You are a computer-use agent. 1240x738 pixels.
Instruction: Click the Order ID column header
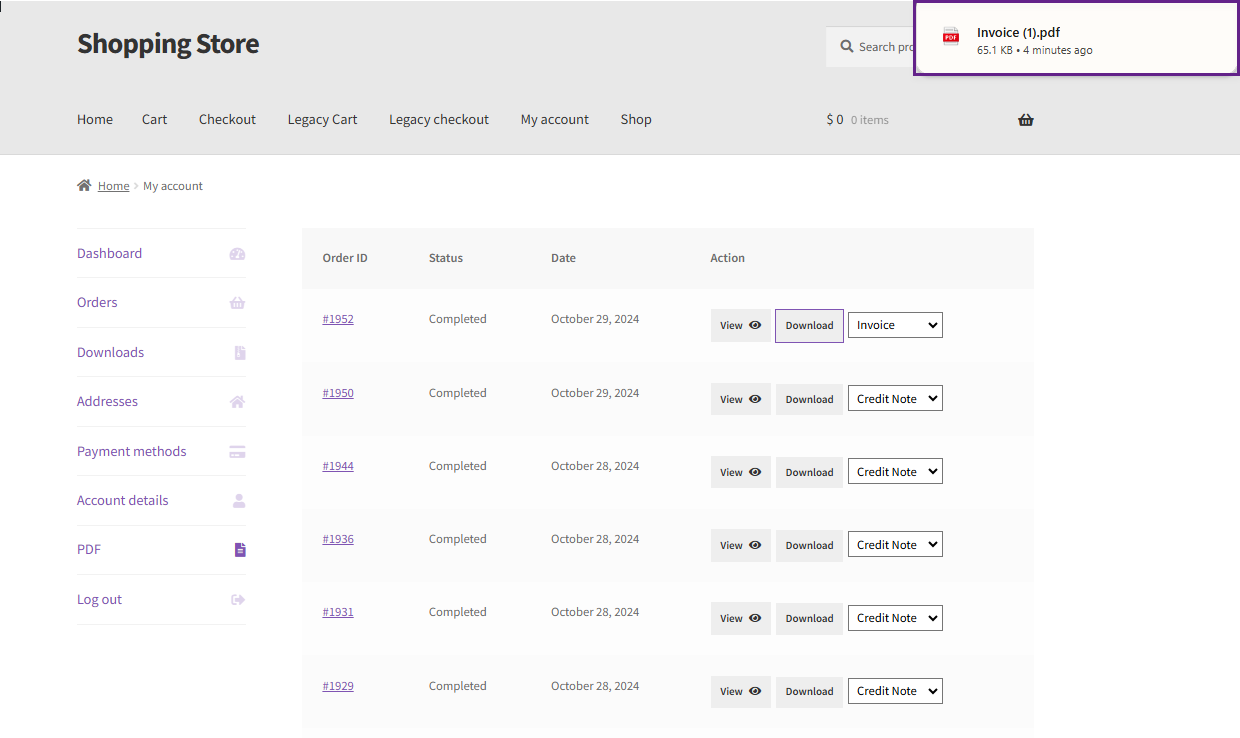345,258
